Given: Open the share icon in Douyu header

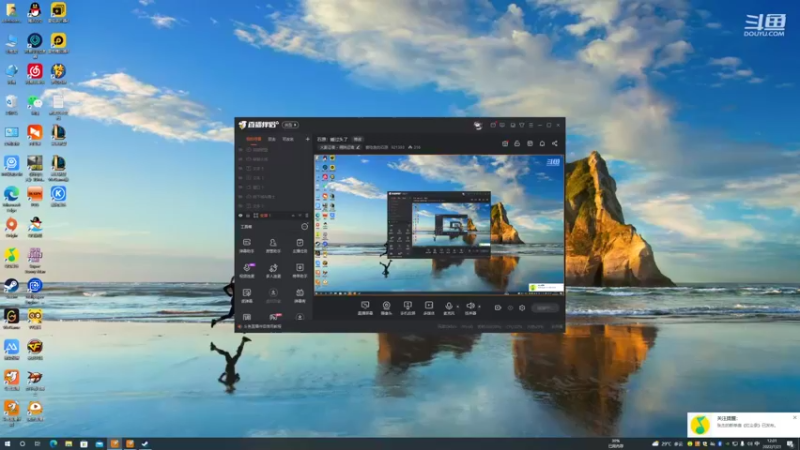Looking at the screenshot, I should [555, 143].
